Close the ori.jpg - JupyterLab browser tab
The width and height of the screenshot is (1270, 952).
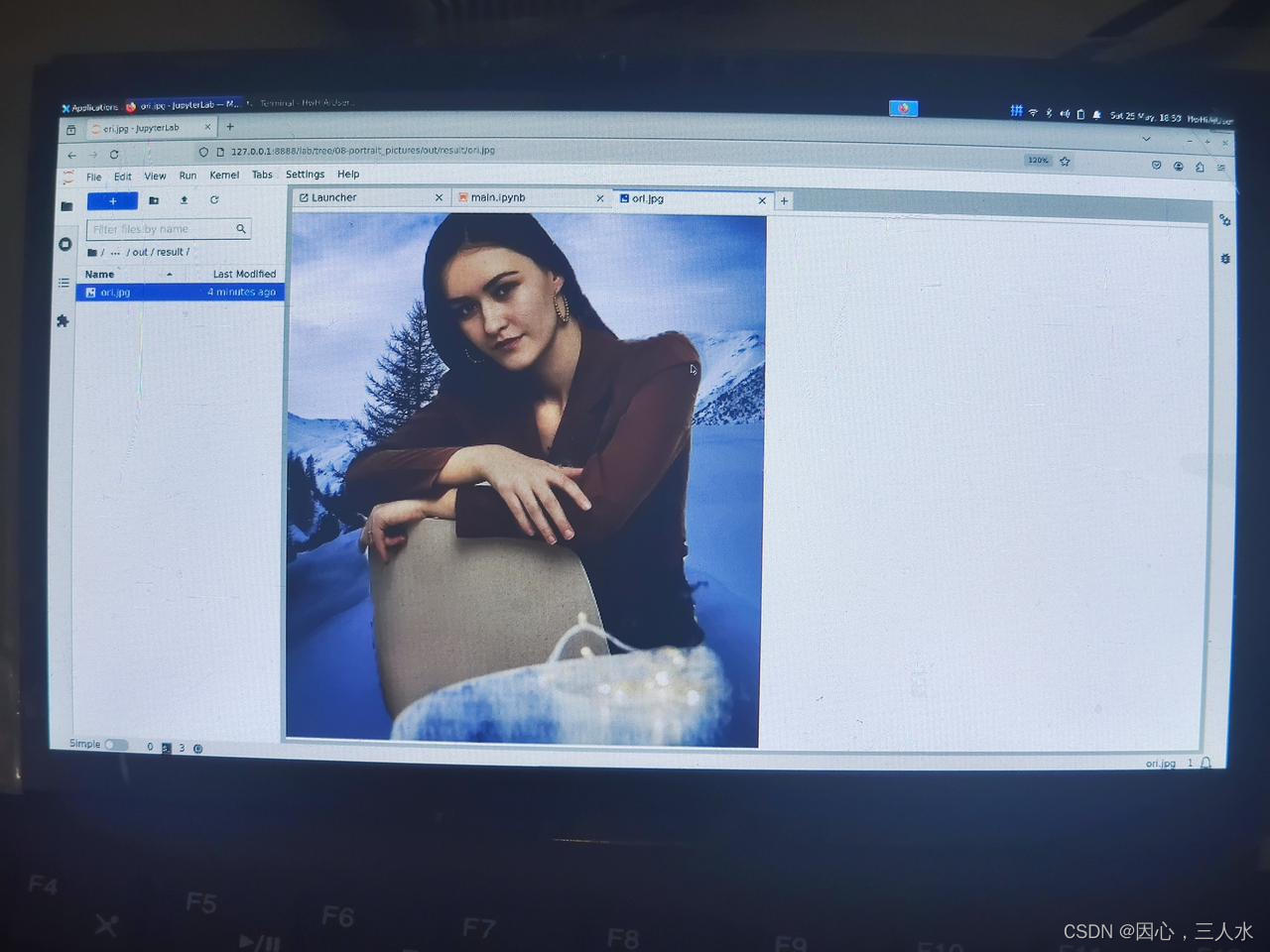207,127
